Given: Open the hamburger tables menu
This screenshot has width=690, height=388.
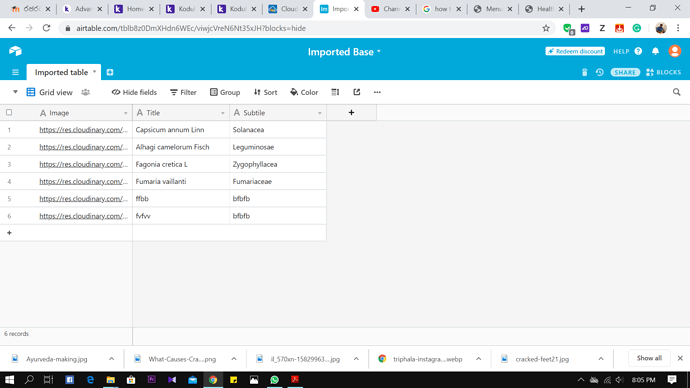Looking at the screenshot, I should click(x=15, y=72).
